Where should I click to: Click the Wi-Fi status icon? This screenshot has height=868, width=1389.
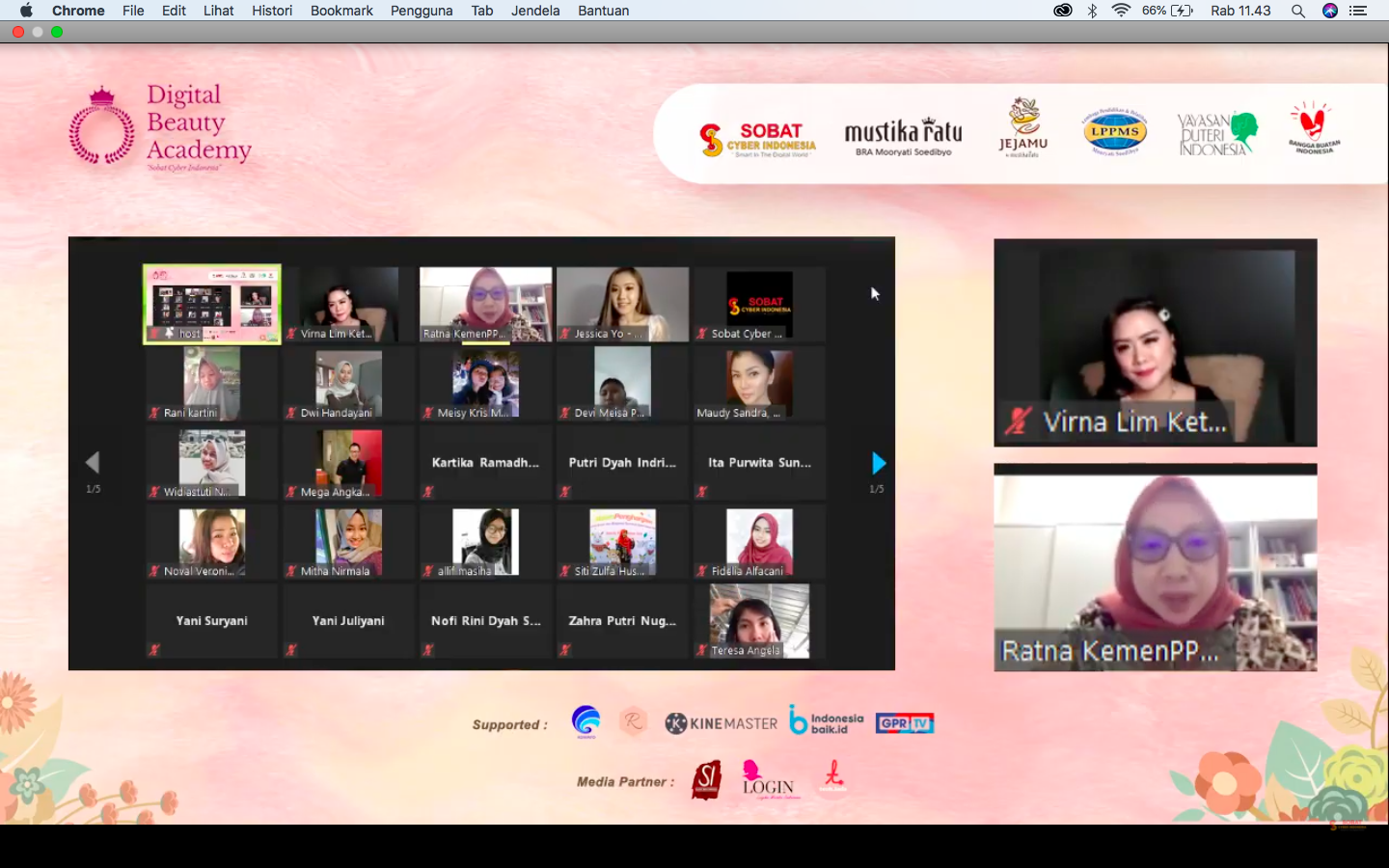point(1121,11)
